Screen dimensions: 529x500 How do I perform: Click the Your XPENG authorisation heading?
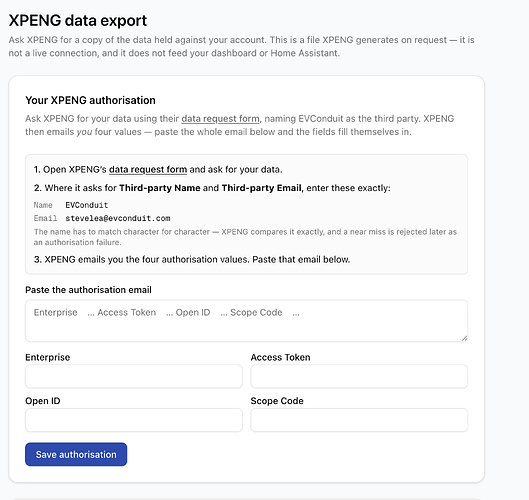[x=90, y=100]
